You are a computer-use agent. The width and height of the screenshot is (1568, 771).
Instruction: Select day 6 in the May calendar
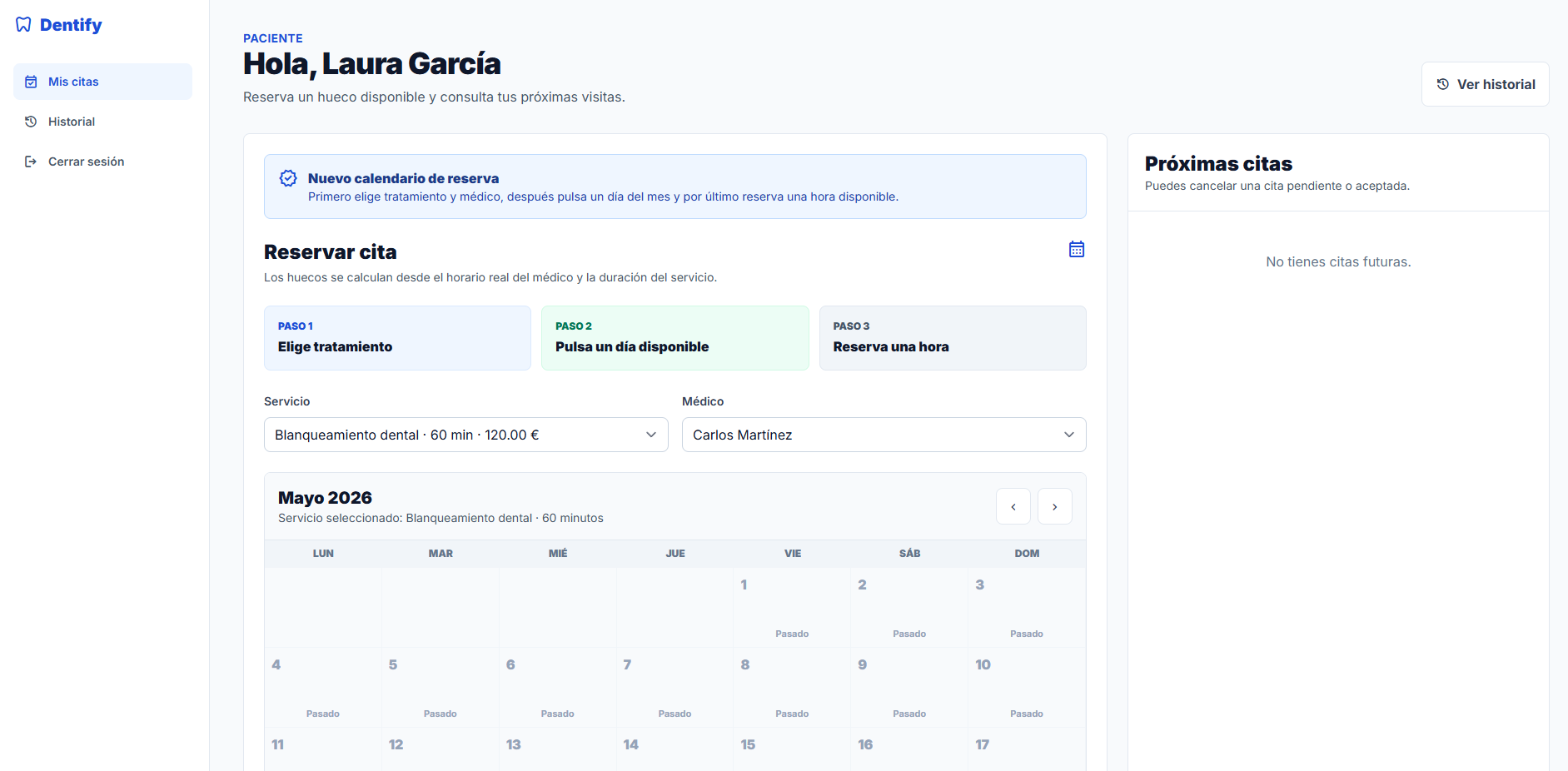tap(558, 688)
